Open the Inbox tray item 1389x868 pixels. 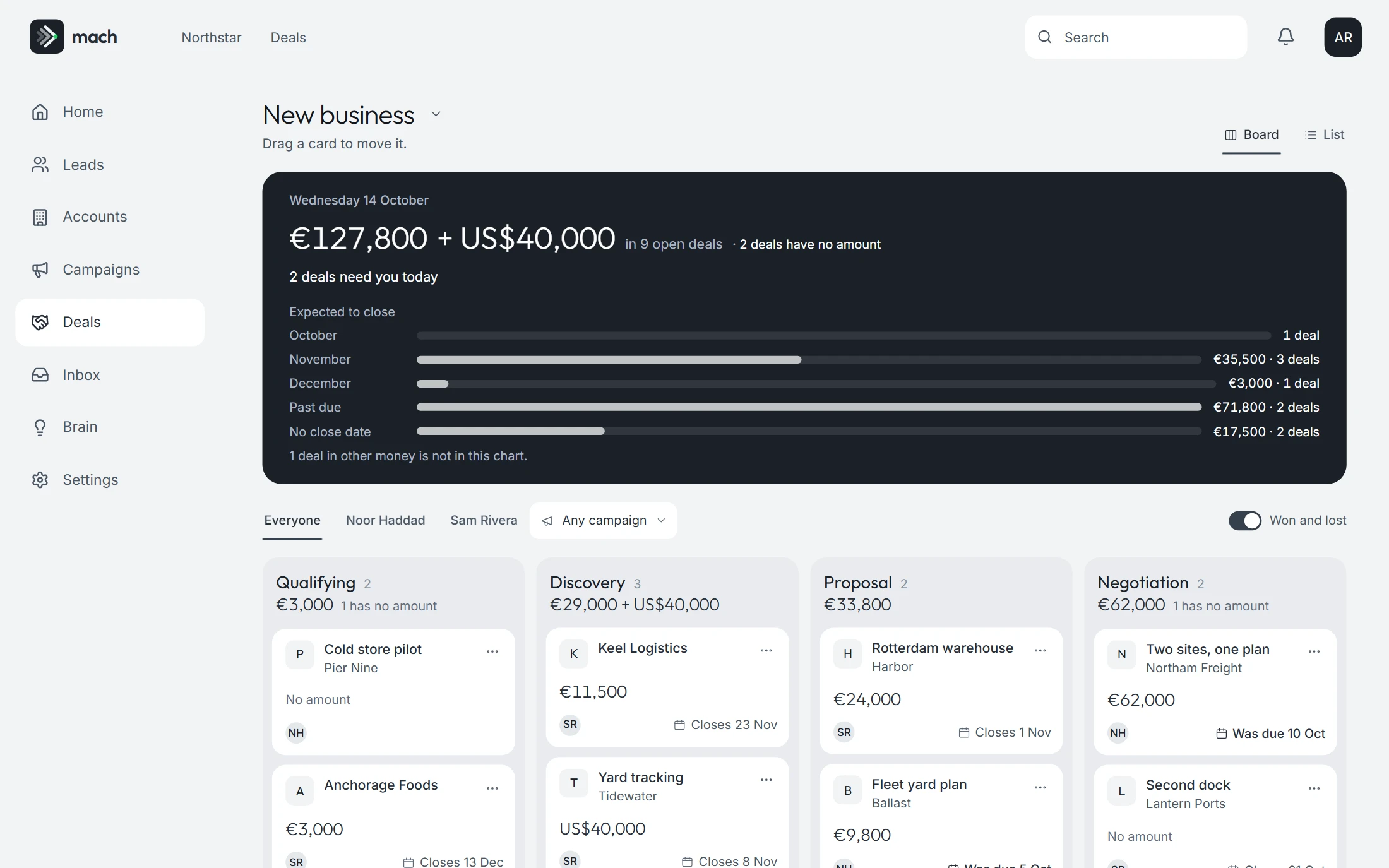click(110, 375)
